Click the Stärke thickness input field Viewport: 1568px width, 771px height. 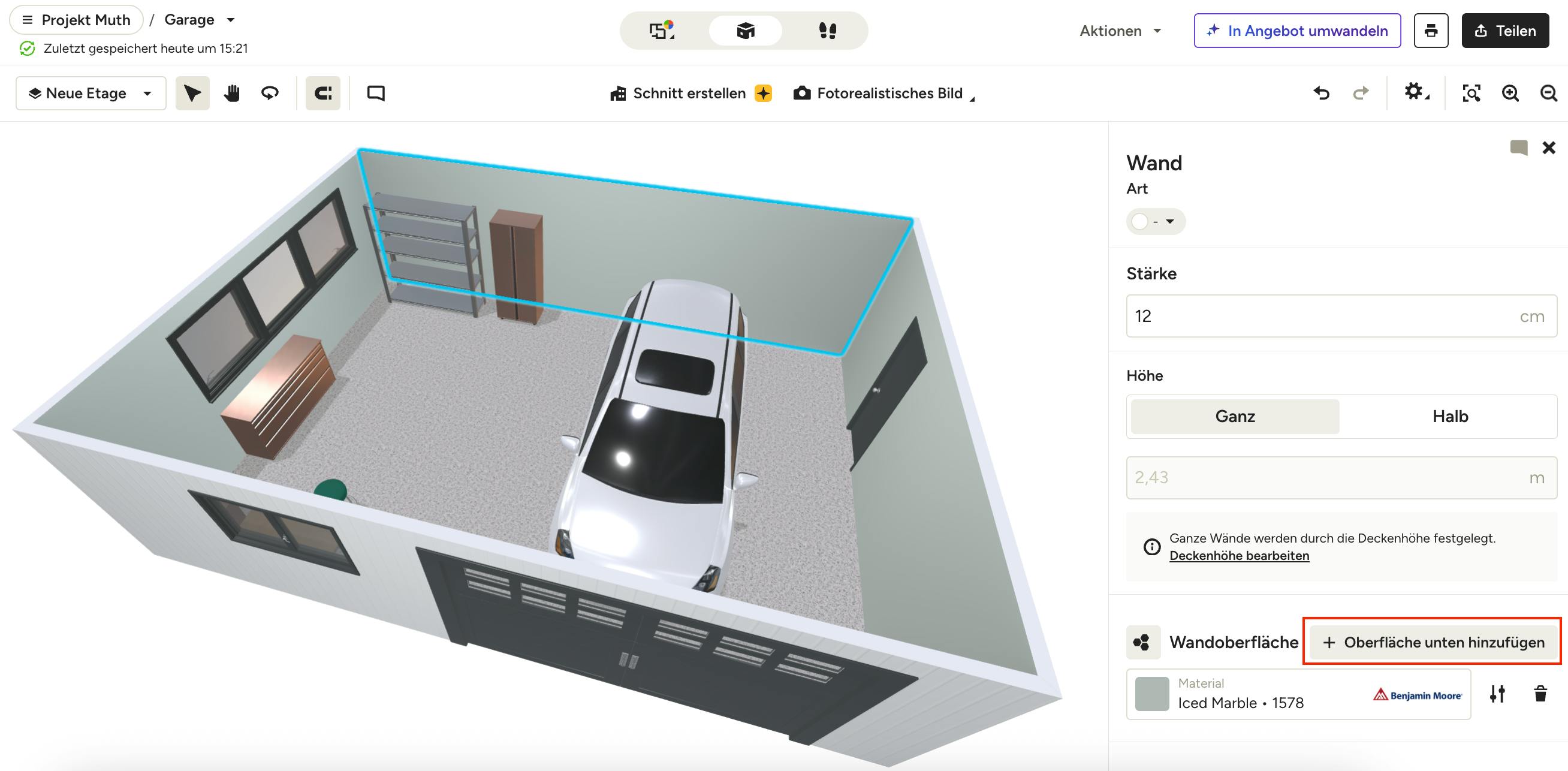(1341, 316)
